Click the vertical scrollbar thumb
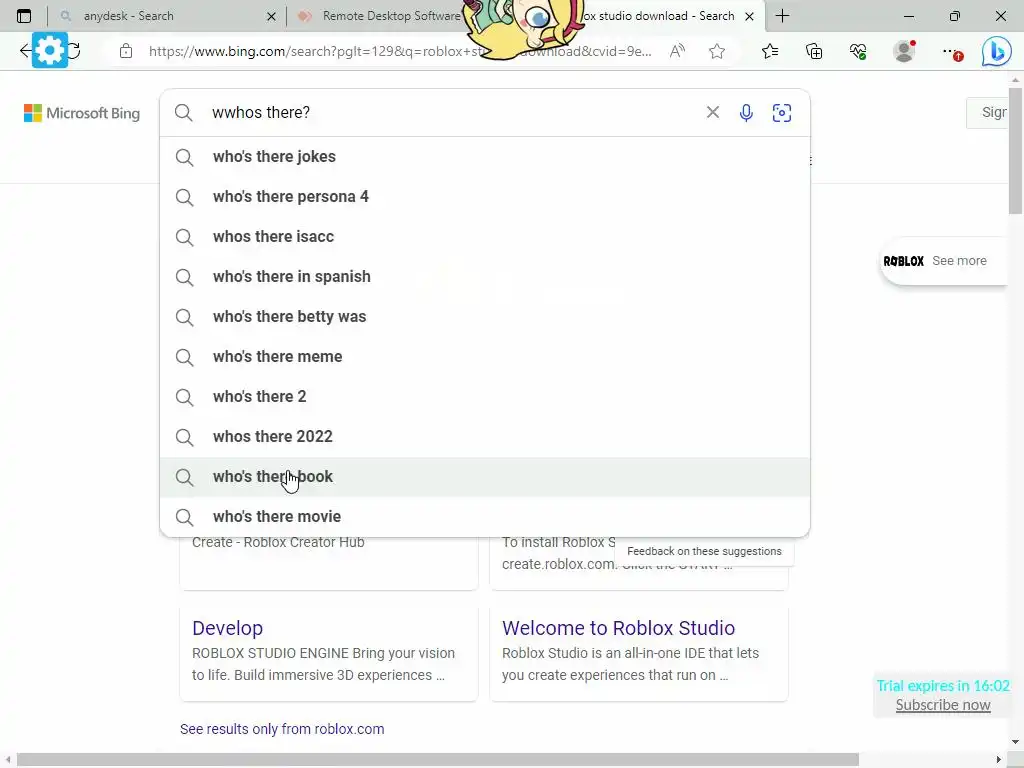Viewport: 1024px width, 768px height. coord(1015,150)
